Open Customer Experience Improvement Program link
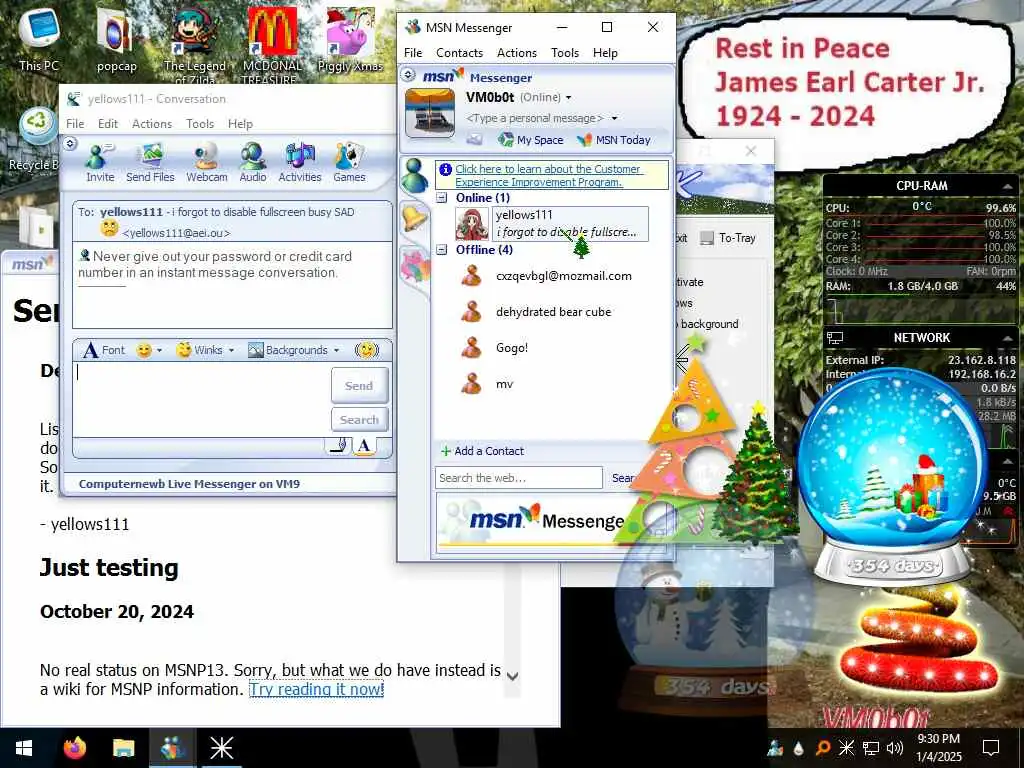Screen dimensions: 1024x768 click(549, 175)
